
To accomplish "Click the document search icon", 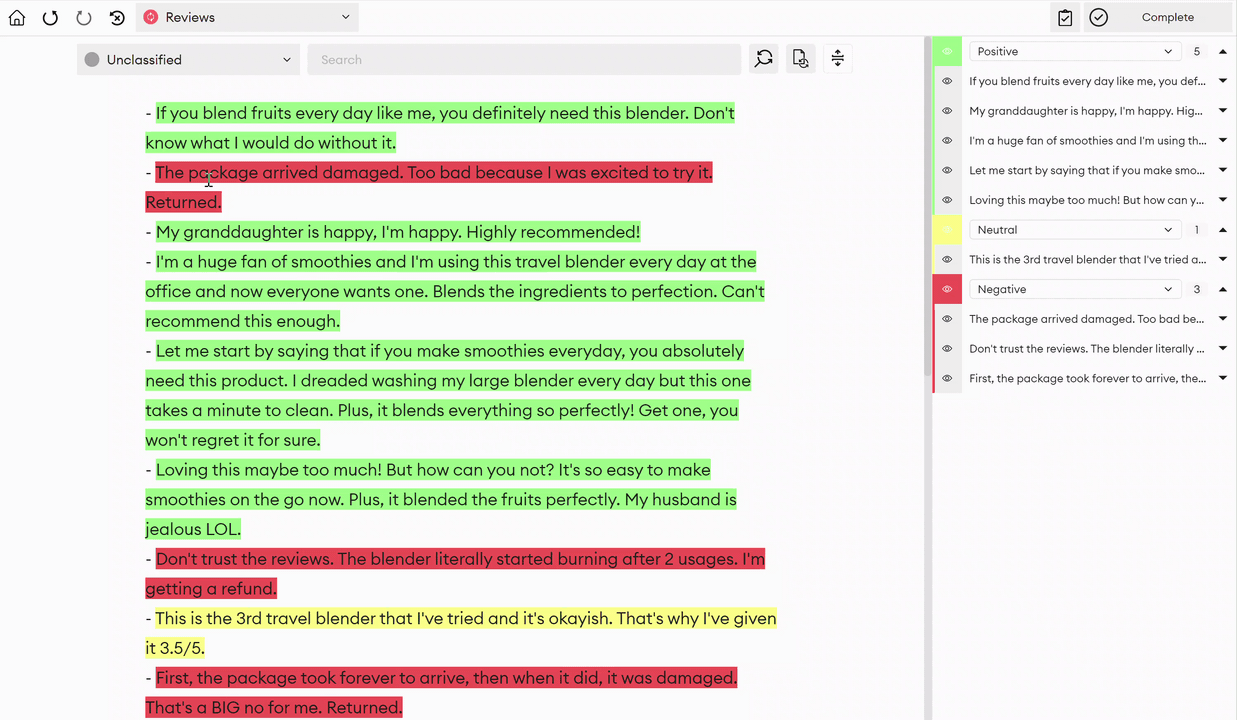I will click(x=800, y=59).
